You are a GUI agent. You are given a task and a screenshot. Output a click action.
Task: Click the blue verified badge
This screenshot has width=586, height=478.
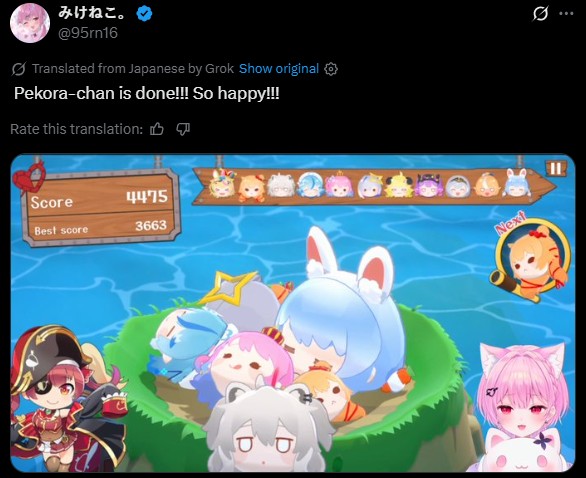pyautogui.click(x=144, y=14)
